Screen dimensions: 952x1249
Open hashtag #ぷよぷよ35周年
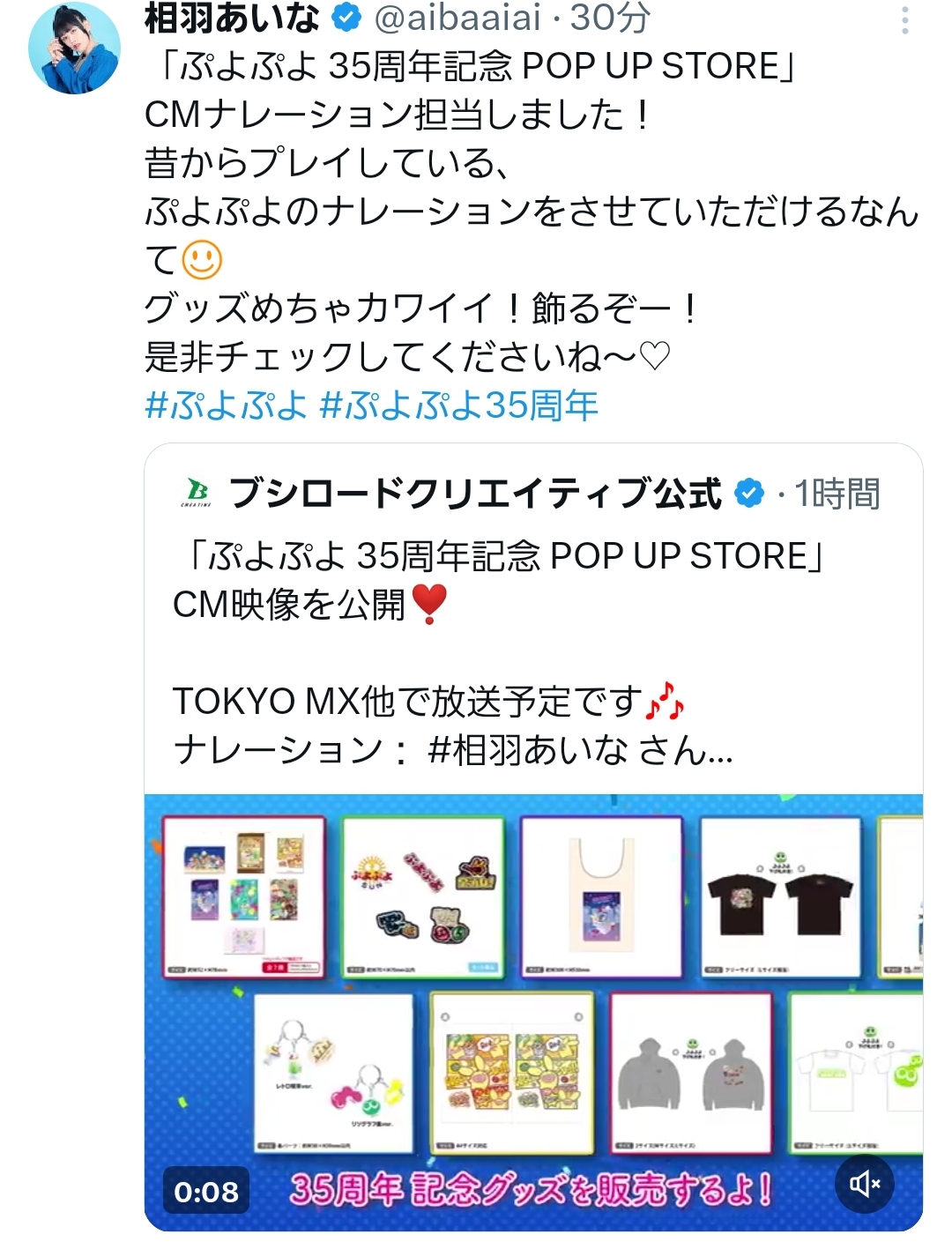[459, 405]
